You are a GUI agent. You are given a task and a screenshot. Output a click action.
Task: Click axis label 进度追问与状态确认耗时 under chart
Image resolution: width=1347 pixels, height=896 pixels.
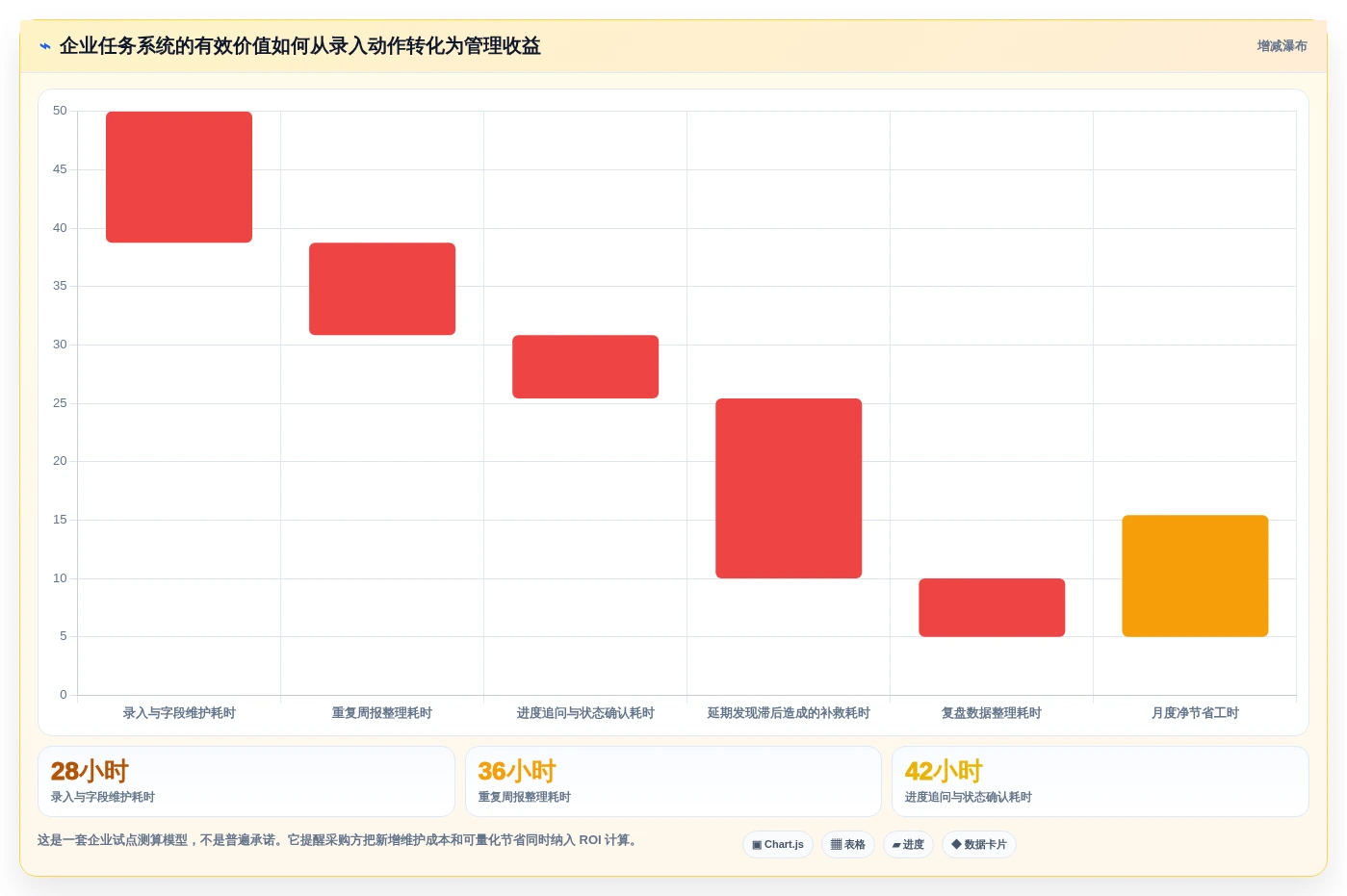[x=585, y=713]
